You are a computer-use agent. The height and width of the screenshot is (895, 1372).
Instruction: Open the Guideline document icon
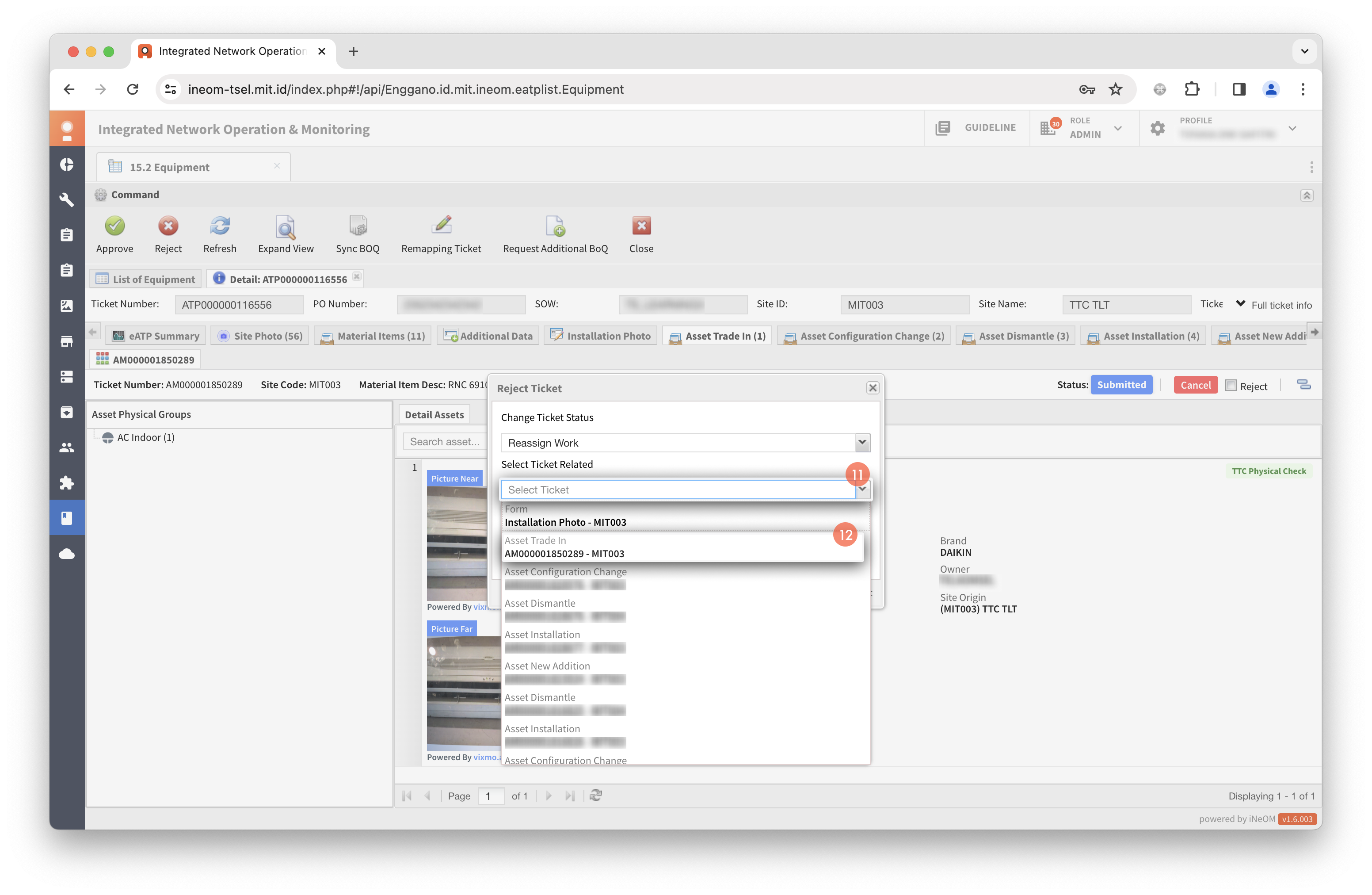point(942,128)
